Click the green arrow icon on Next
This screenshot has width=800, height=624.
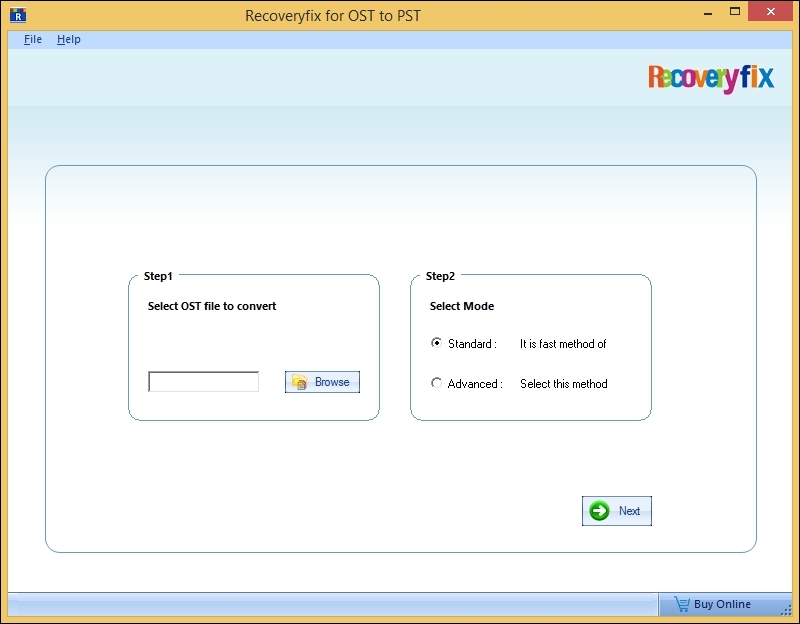pyautogui.click(x=599, y=511)
